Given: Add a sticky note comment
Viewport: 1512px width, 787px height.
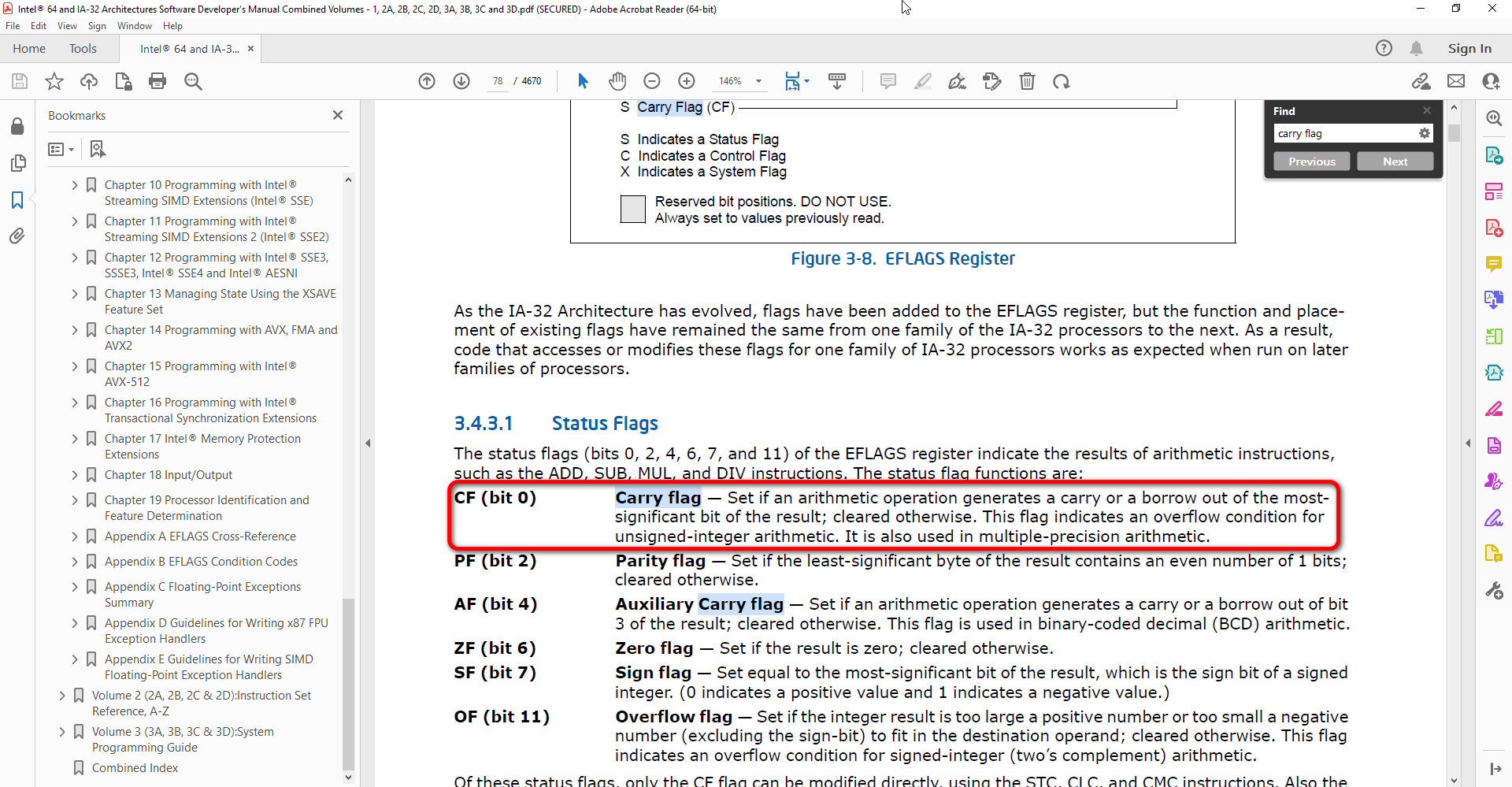Looking at the screenshot, I should tap(888, 81).
